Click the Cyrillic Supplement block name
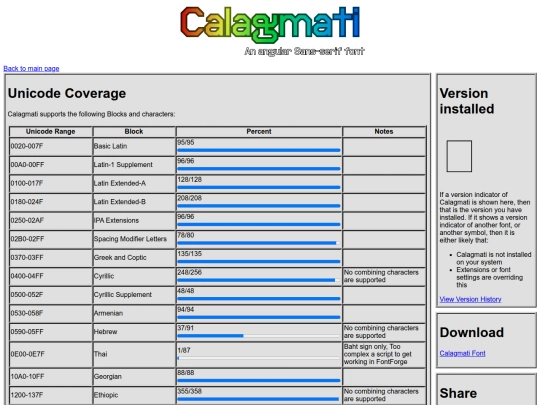The image size is (540, 405). [123, 295]
